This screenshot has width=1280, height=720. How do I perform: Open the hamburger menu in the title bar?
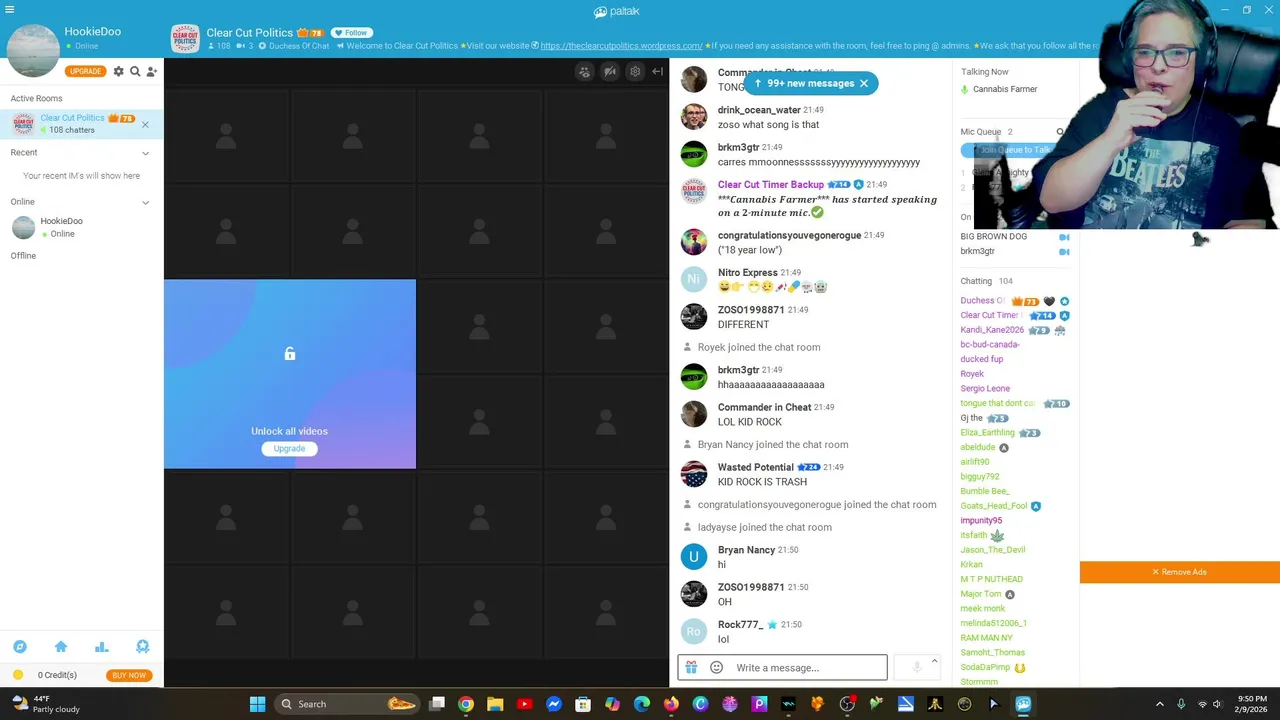9,10
